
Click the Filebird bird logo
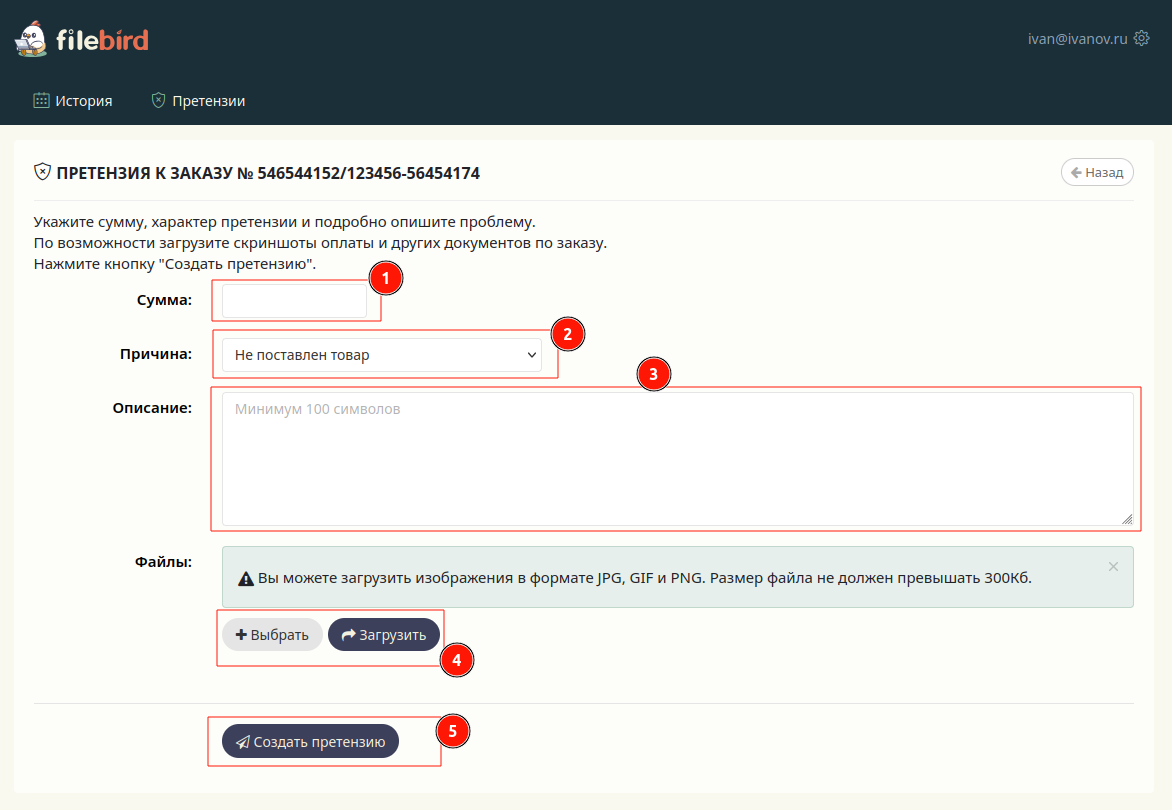pos(31,40)
